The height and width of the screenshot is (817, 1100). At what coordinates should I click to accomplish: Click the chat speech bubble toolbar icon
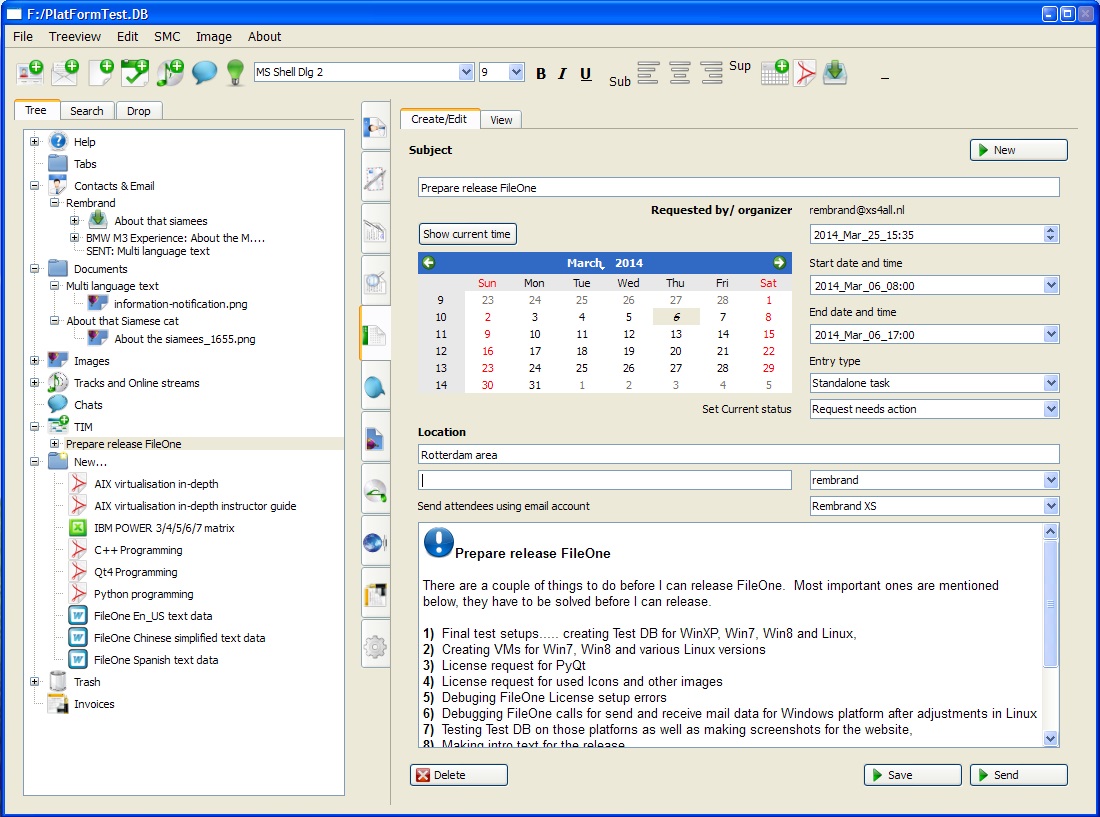204,73
